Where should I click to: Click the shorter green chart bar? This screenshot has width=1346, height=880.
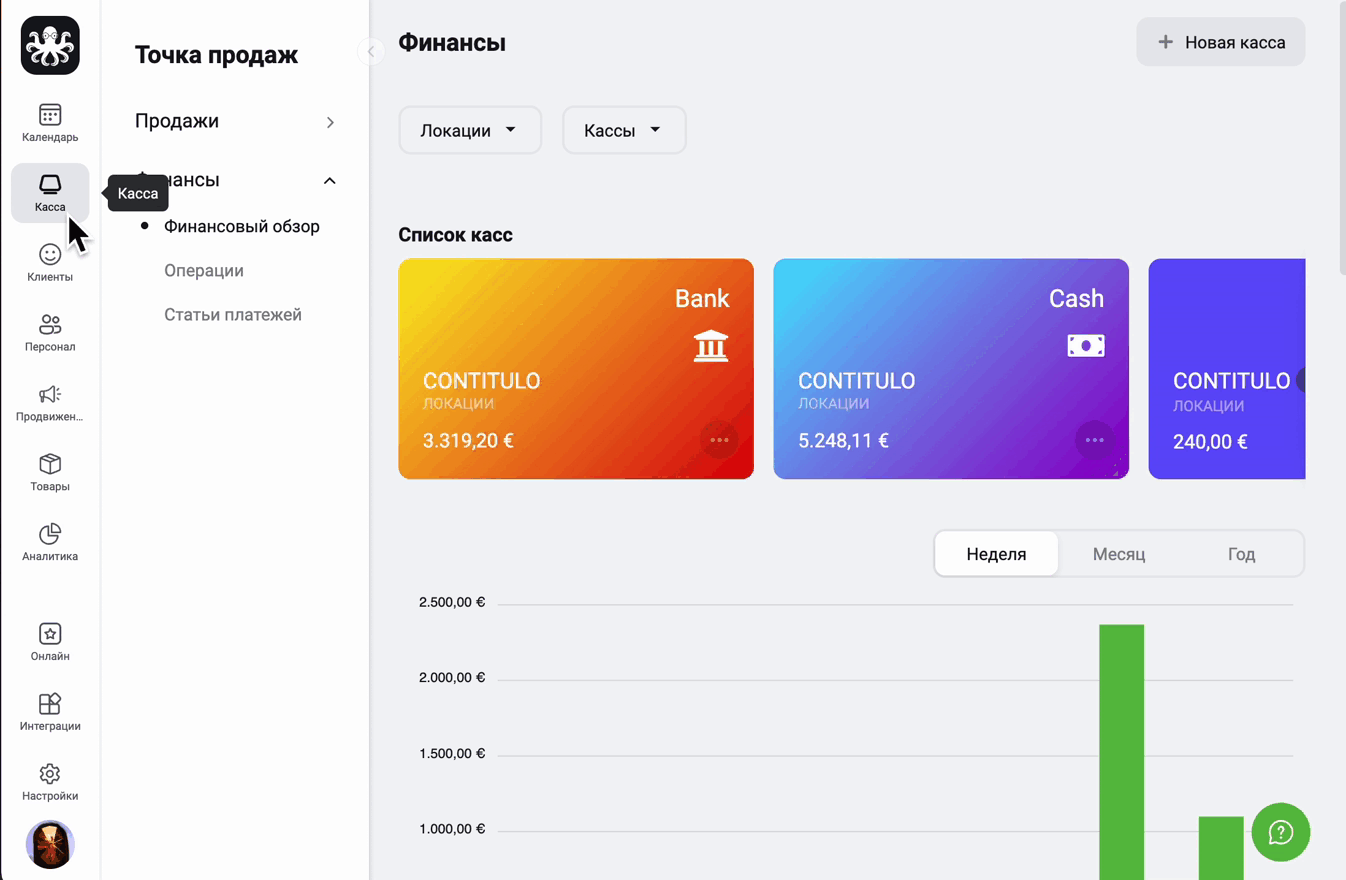coord(1221,848)
